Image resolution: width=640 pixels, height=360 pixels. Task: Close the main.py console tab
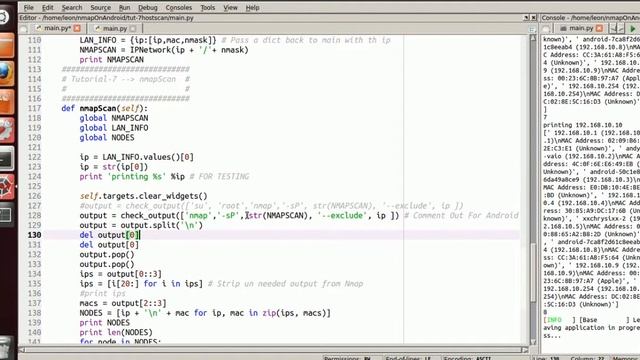(x=599, y=28)
